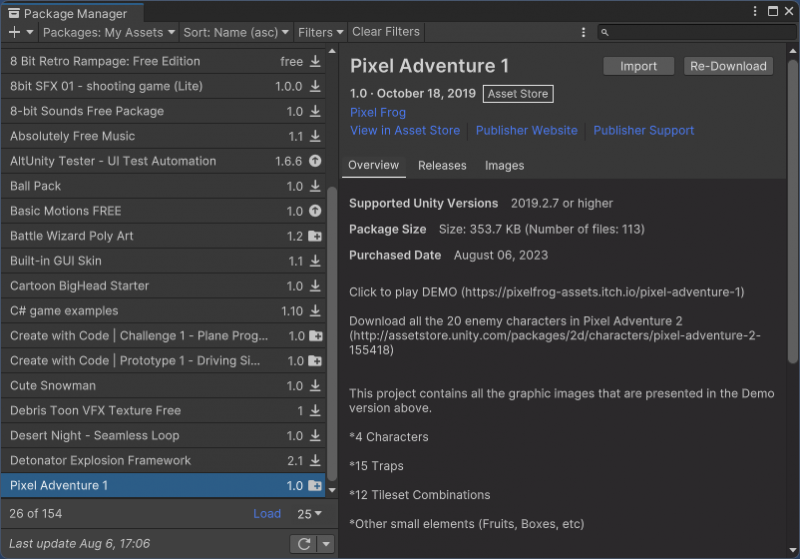This screenshot has height=559, width=800.
Task: Select the Desert Night - Seamless Loop package
Action: tap(163, 436)
